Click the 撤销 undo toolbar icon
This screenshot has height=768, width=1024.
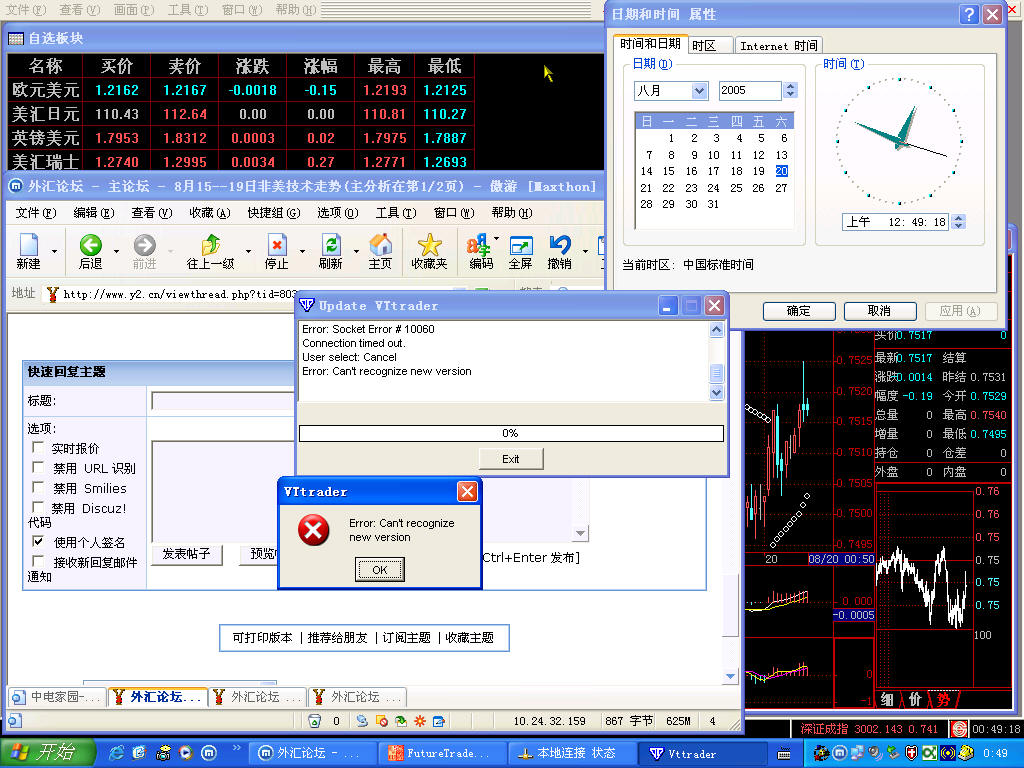[560, 245]
